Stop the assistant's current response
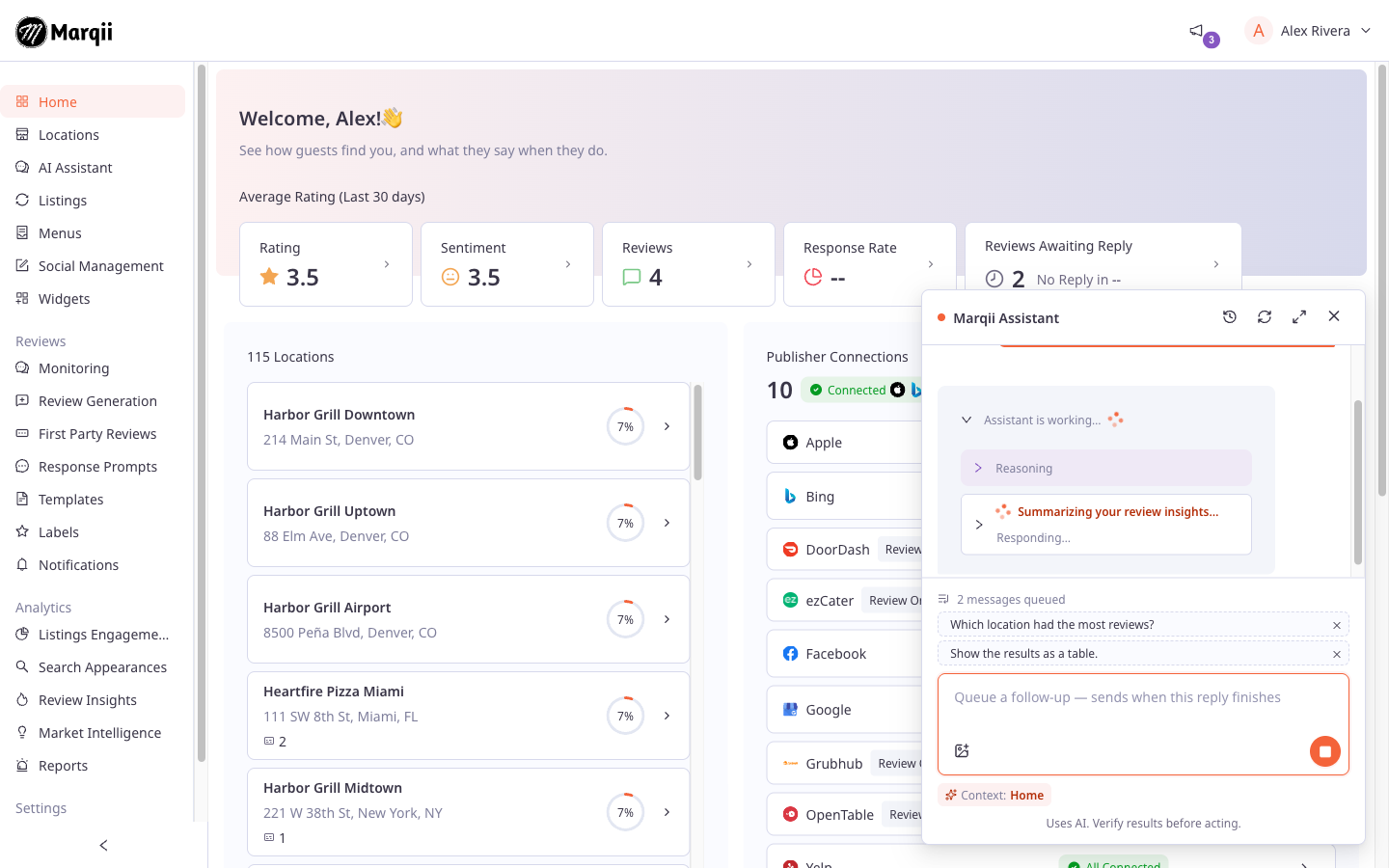 1325,751
